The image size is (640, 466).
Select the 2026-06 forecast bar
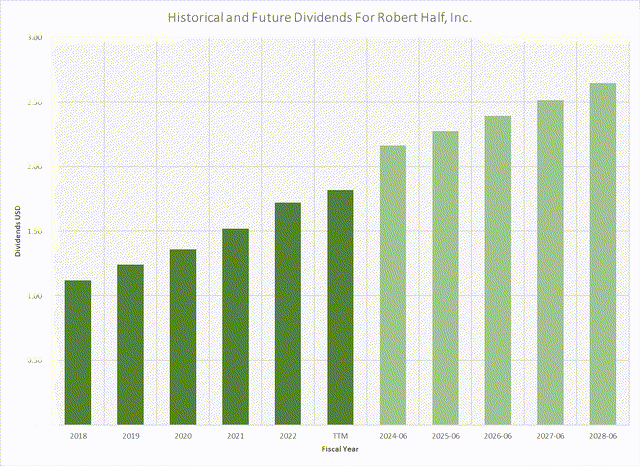tap(498, 271)
